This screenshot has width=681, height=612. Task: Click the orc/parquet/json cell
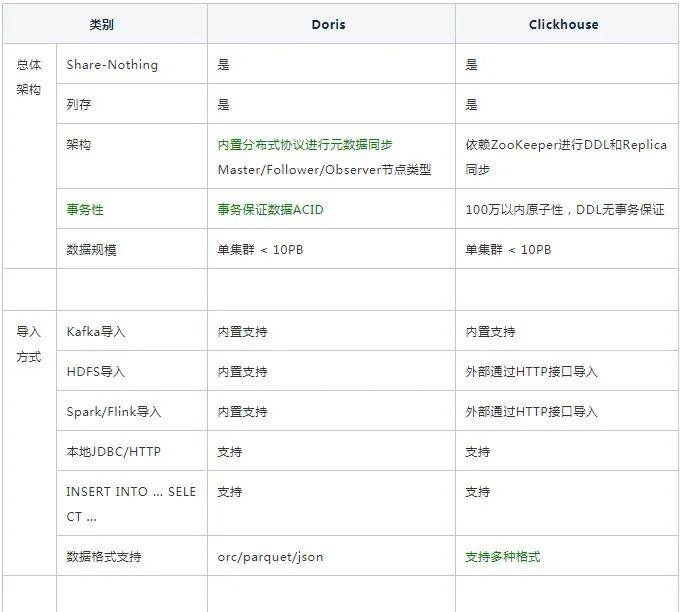(x=331, y=556)
